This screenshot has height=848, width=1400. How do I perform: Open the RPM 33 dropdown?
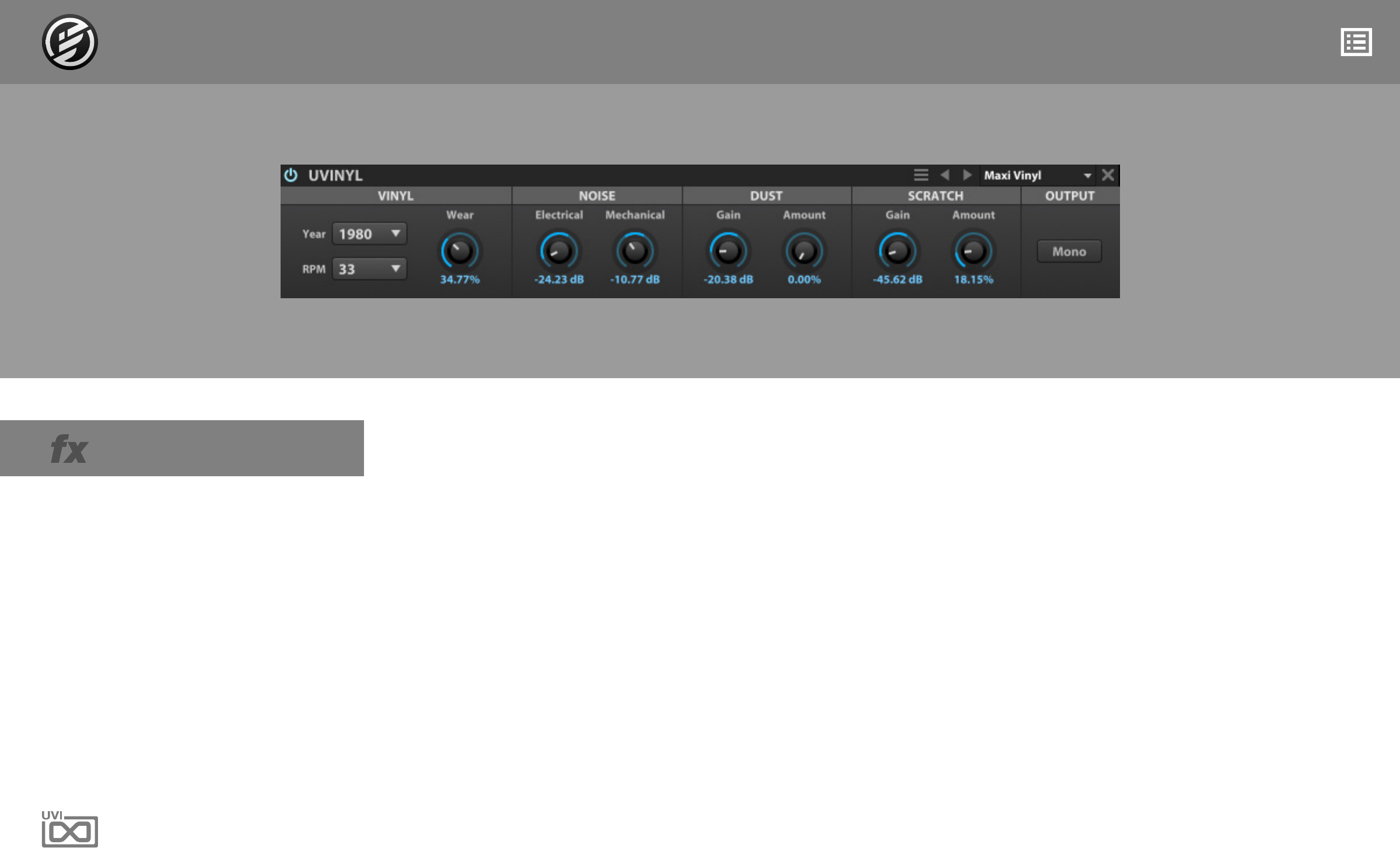(369, 269)
